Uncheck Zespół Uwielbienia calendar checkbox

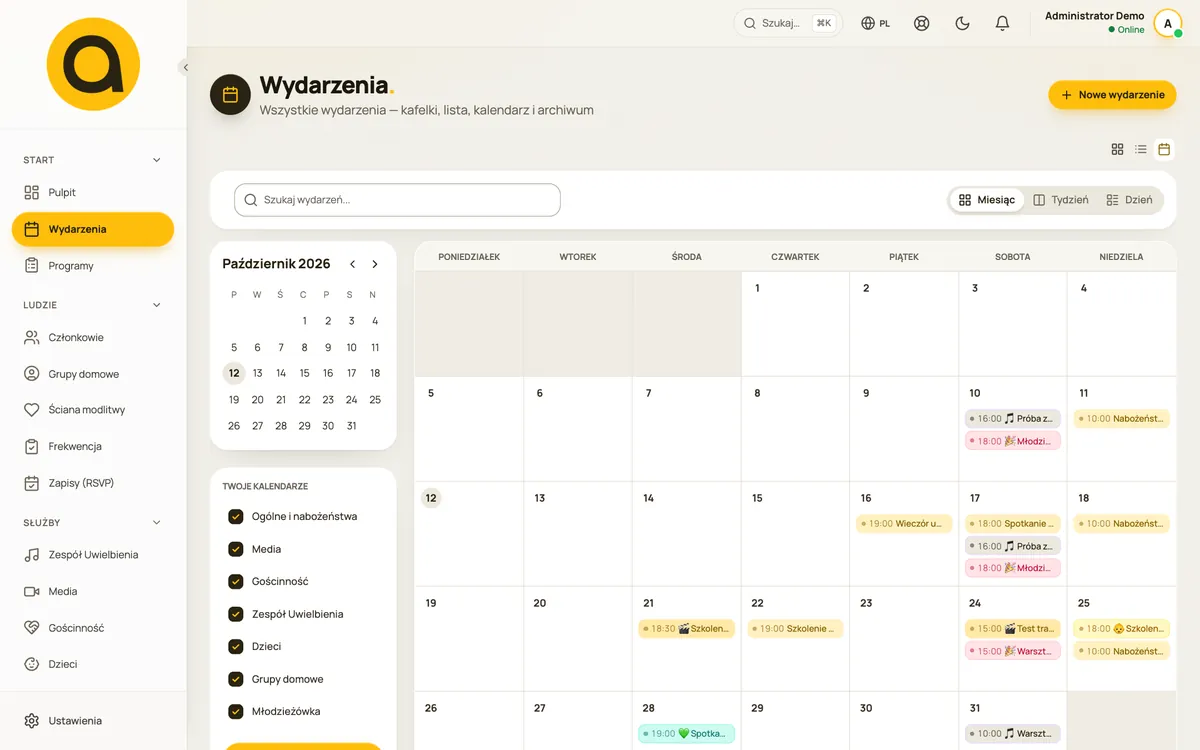point(236,614)
